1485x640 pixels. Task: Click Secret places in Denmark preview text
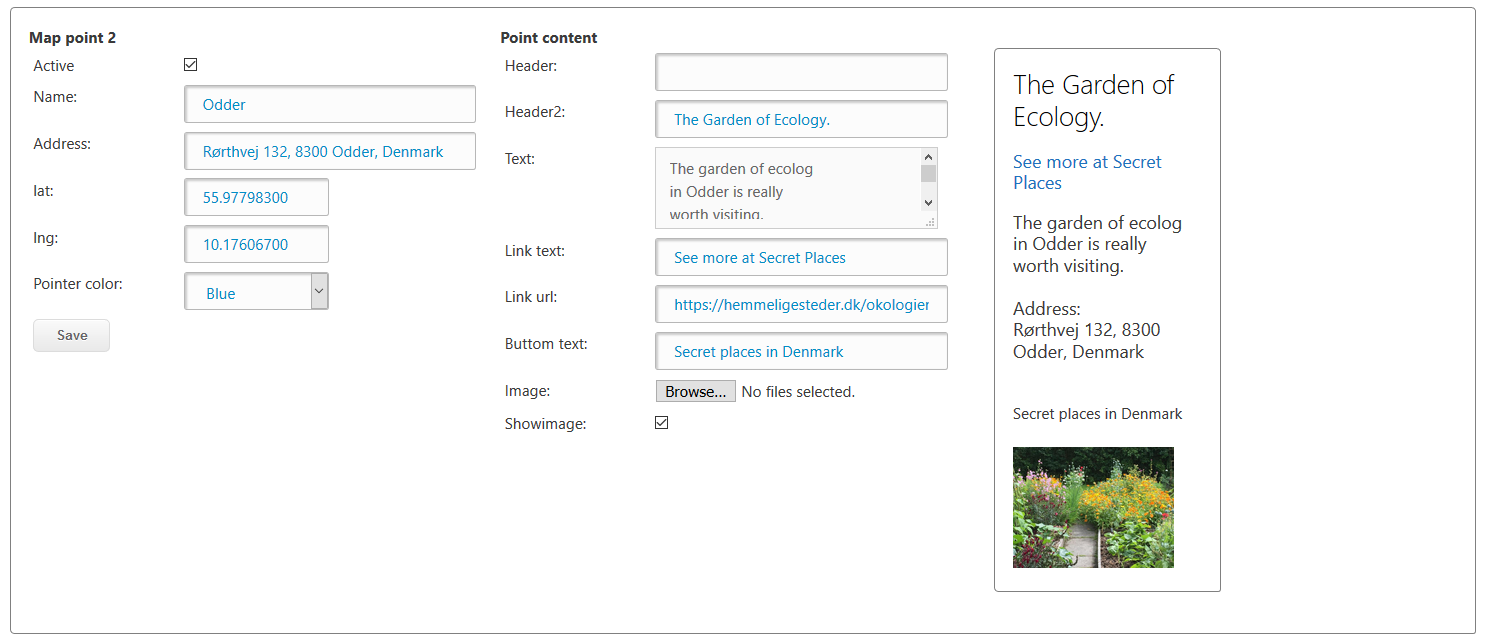(x=1097, y=414)
